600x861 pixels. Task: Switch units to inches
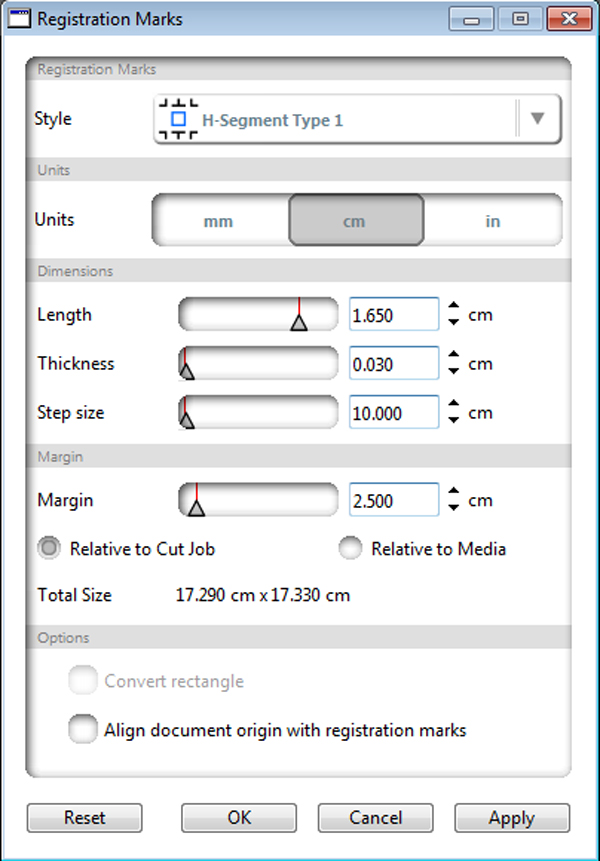(x=492, y=221)
